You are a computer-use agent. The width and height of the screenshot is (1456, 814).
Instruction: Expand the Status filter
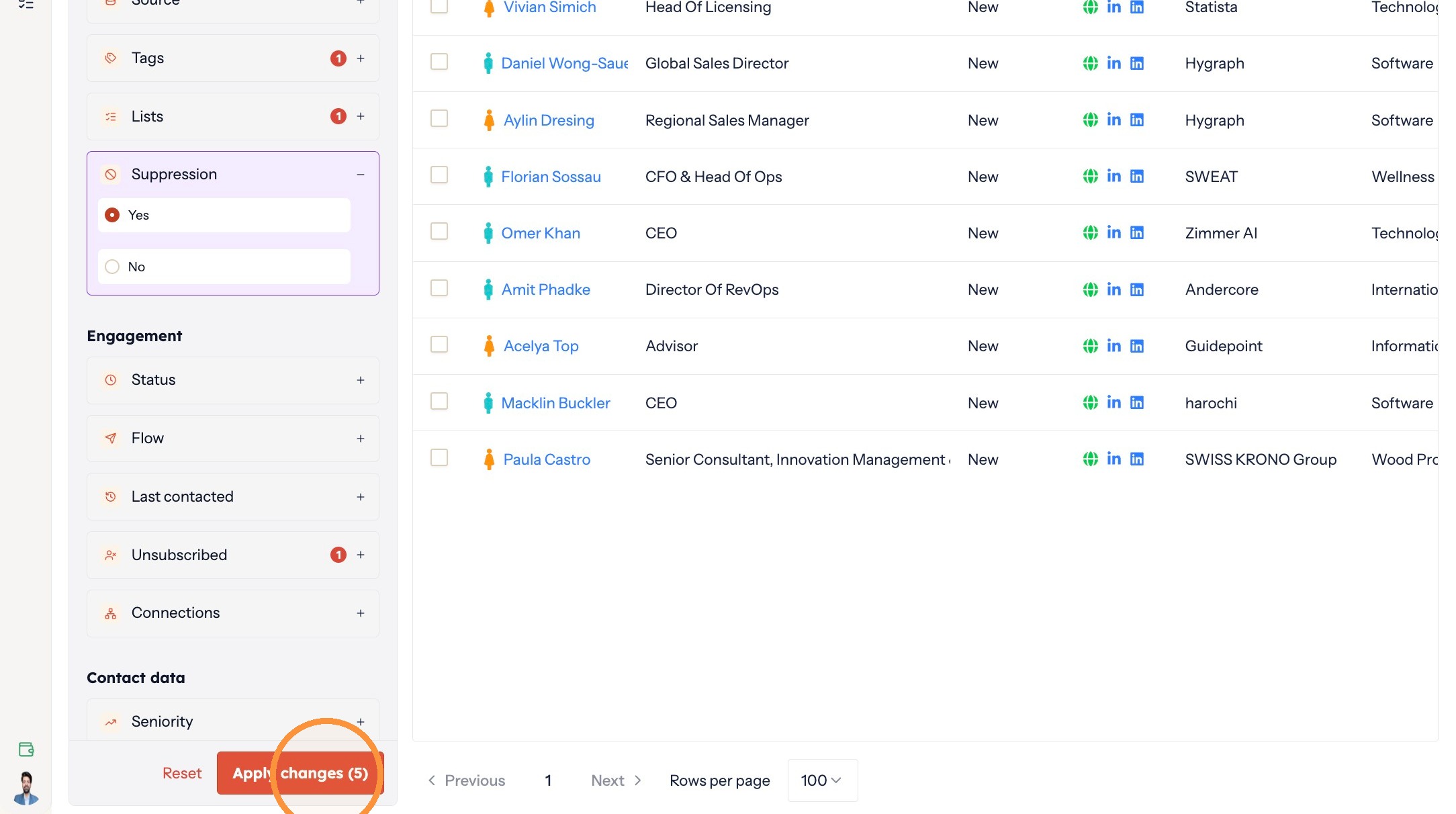pos(361,380)
